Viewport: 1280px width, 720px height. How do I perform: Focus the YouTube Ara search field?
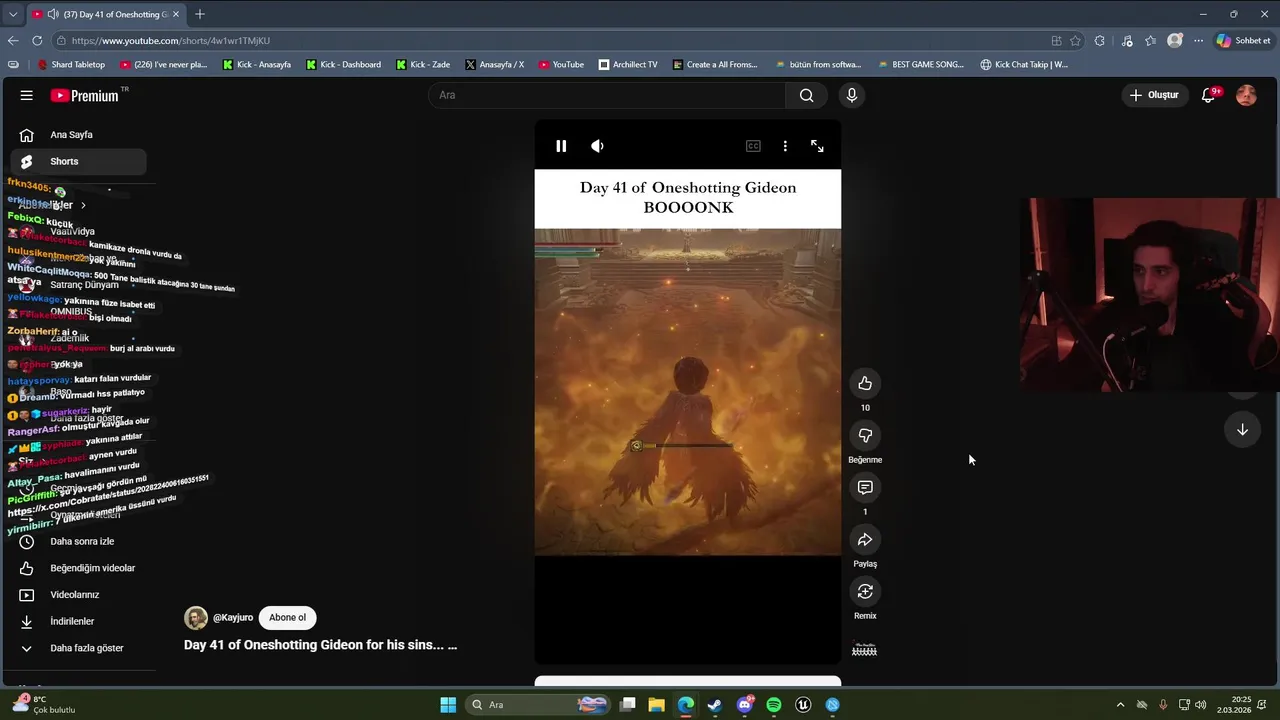click(x=608, y=95)
